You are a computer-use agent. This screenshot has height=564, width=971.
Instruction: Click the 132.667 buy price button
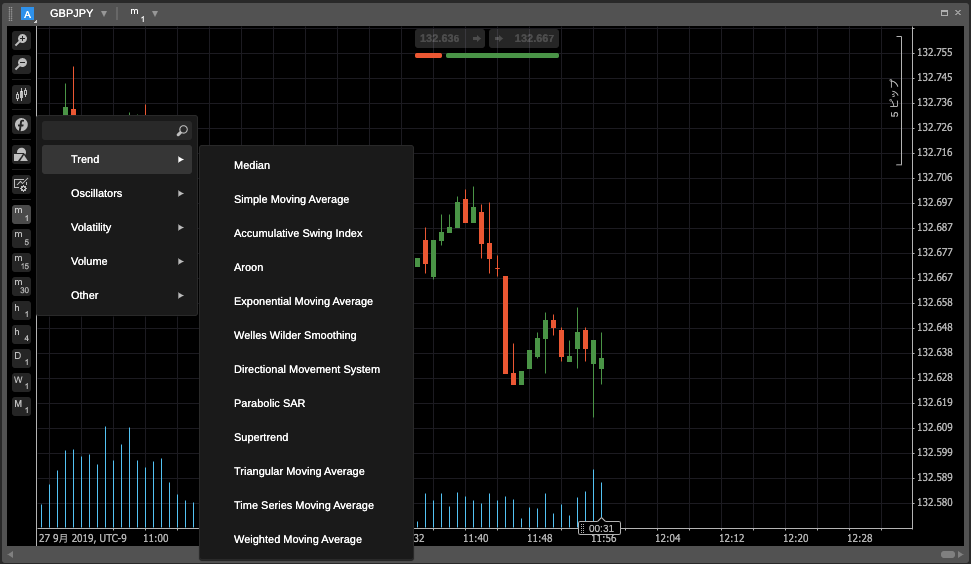pos(524,39)
